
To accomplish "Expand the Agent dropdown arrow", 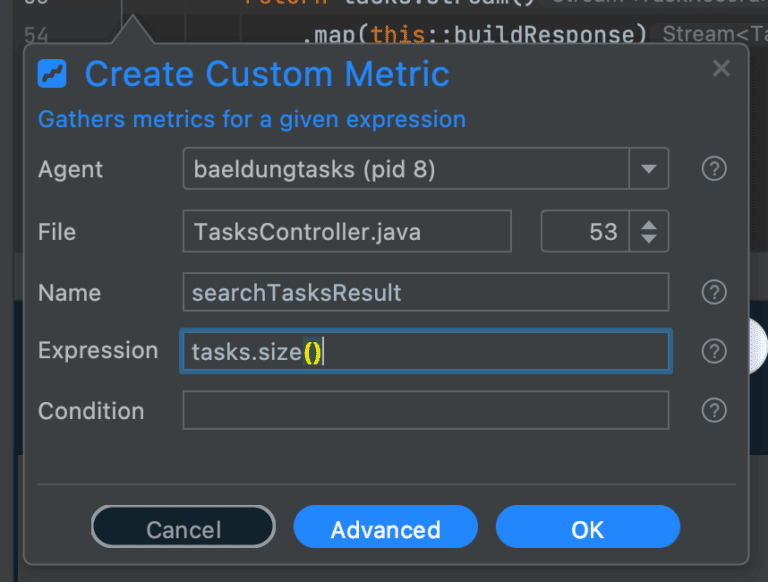I will pos(648,169).
